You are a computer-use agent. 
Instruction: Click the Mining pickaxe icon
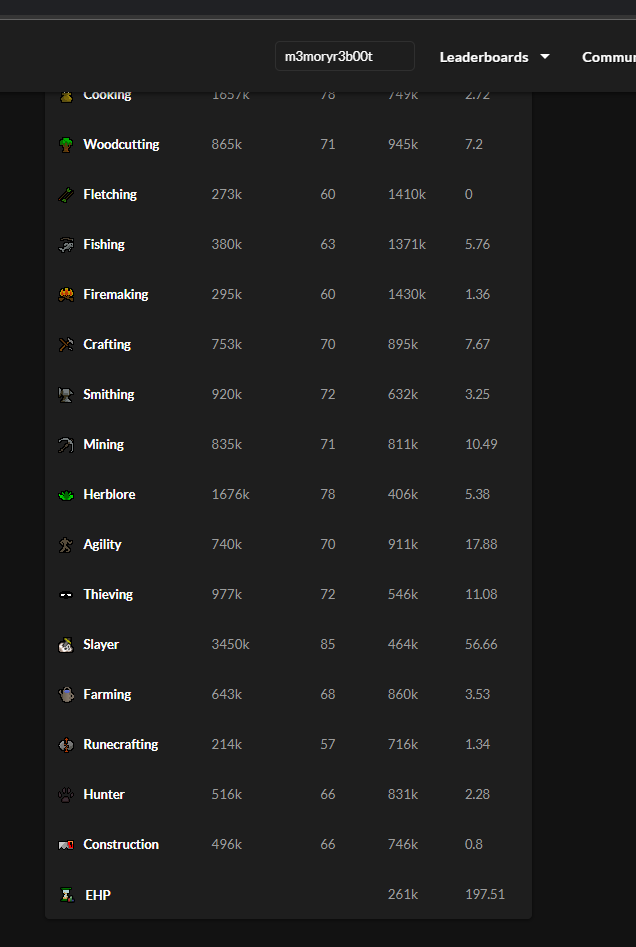pyautogui.click(x=66, y=445)
